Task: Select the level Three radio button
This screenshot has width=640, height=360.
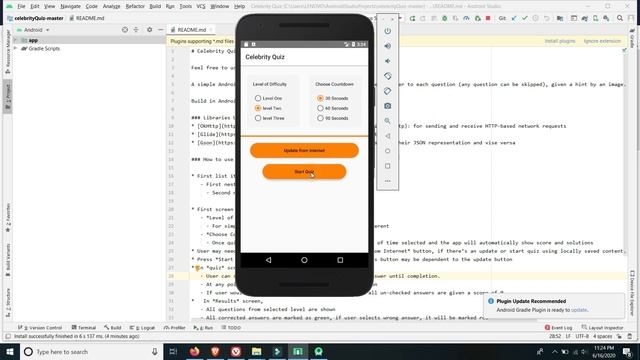Action: tap(258, 118)
